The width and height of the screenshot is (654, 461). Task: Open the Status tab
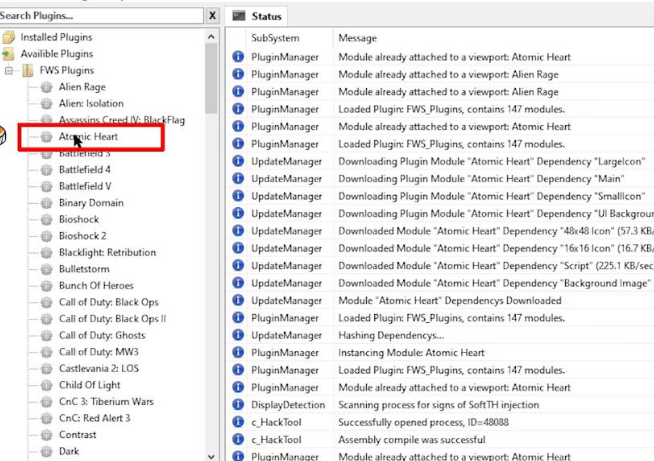point(257,16)
